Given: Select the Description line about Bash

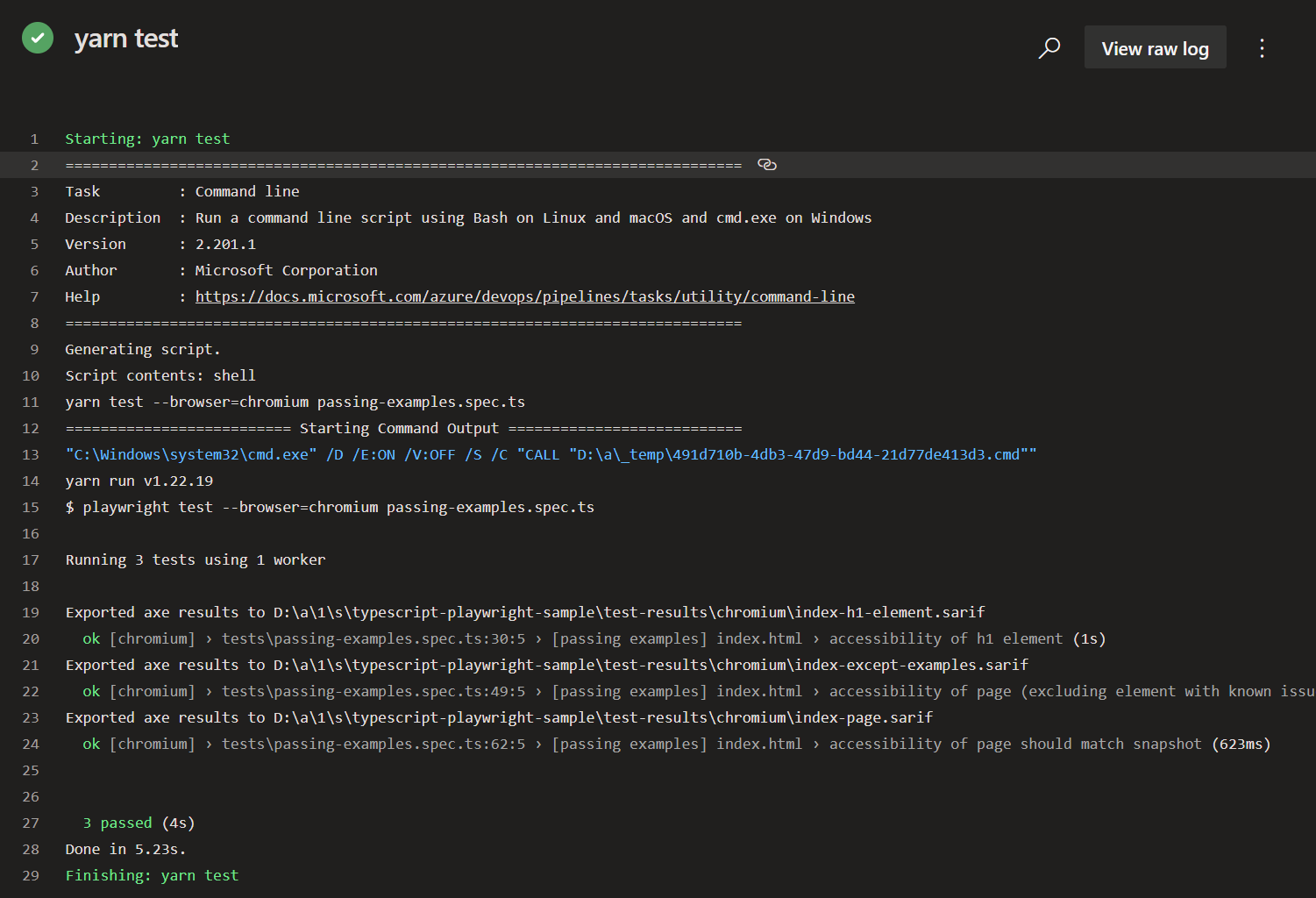Looking at the screenshot, I should coord(468,217).
